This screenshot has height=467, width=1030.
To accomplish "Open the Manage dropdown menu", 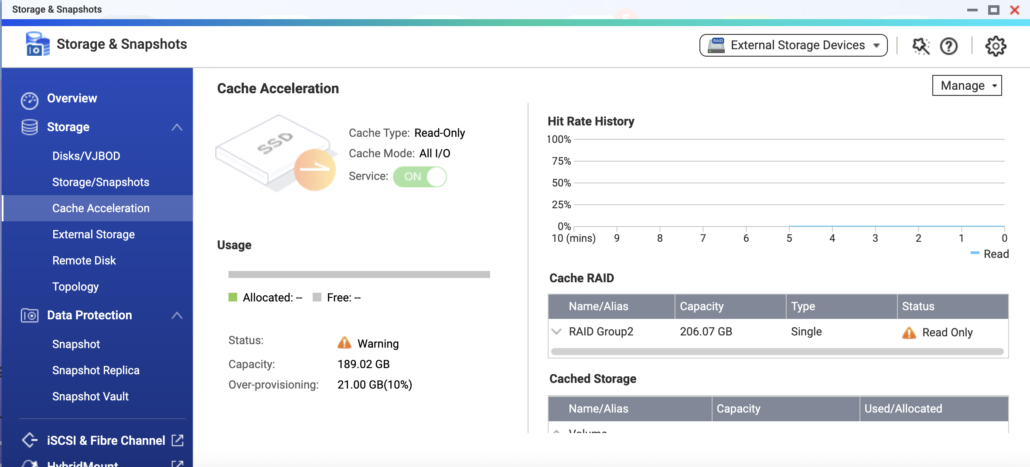I will pos(967,85).
